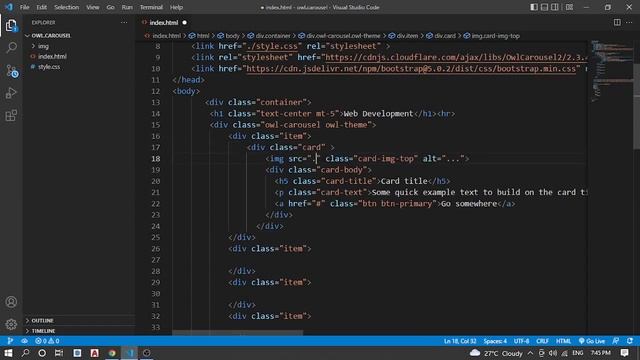Open the Extensions view

click(x=11, y=116)
